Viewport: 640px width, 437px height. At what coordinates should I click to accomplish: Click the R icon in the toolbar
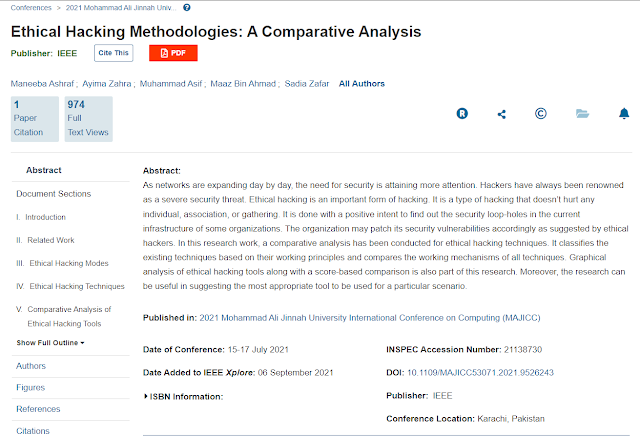pyautogui.click(x=463, y=113)
